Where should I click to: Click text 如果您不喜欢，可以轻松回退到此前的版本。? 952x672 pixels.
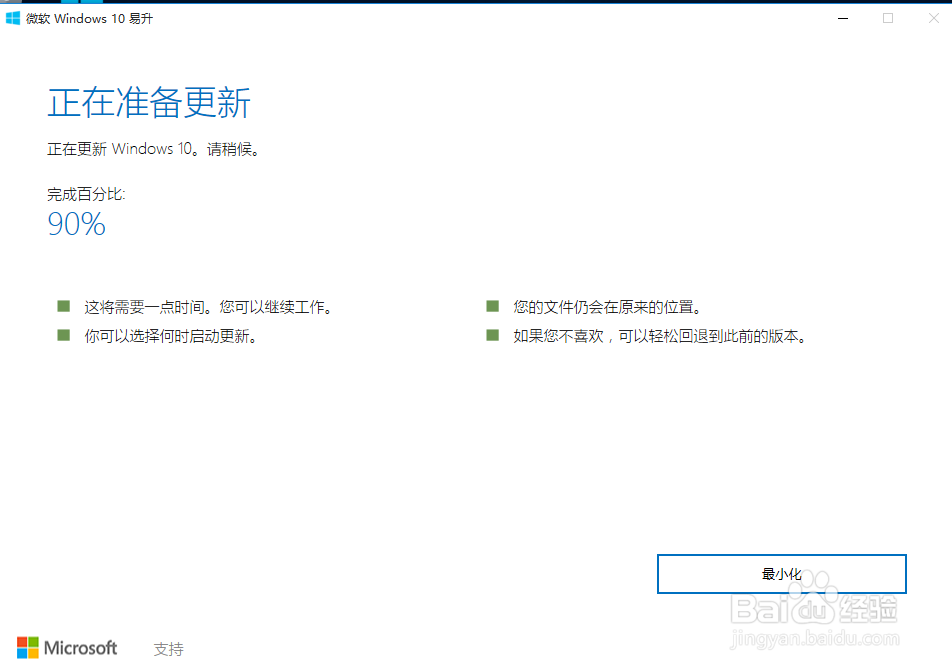click(660, 336)
